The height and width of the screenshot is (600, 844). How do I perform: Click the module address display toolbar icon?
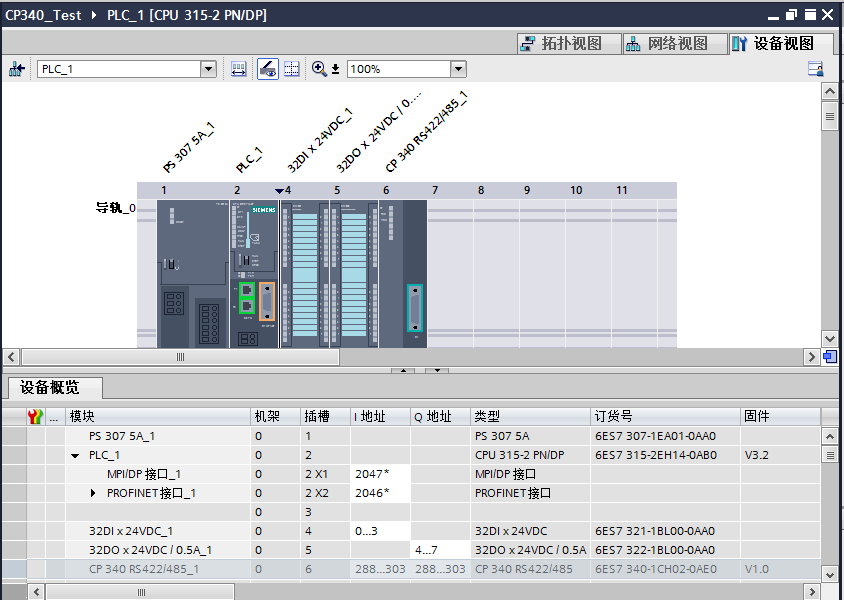click(238, 69)
